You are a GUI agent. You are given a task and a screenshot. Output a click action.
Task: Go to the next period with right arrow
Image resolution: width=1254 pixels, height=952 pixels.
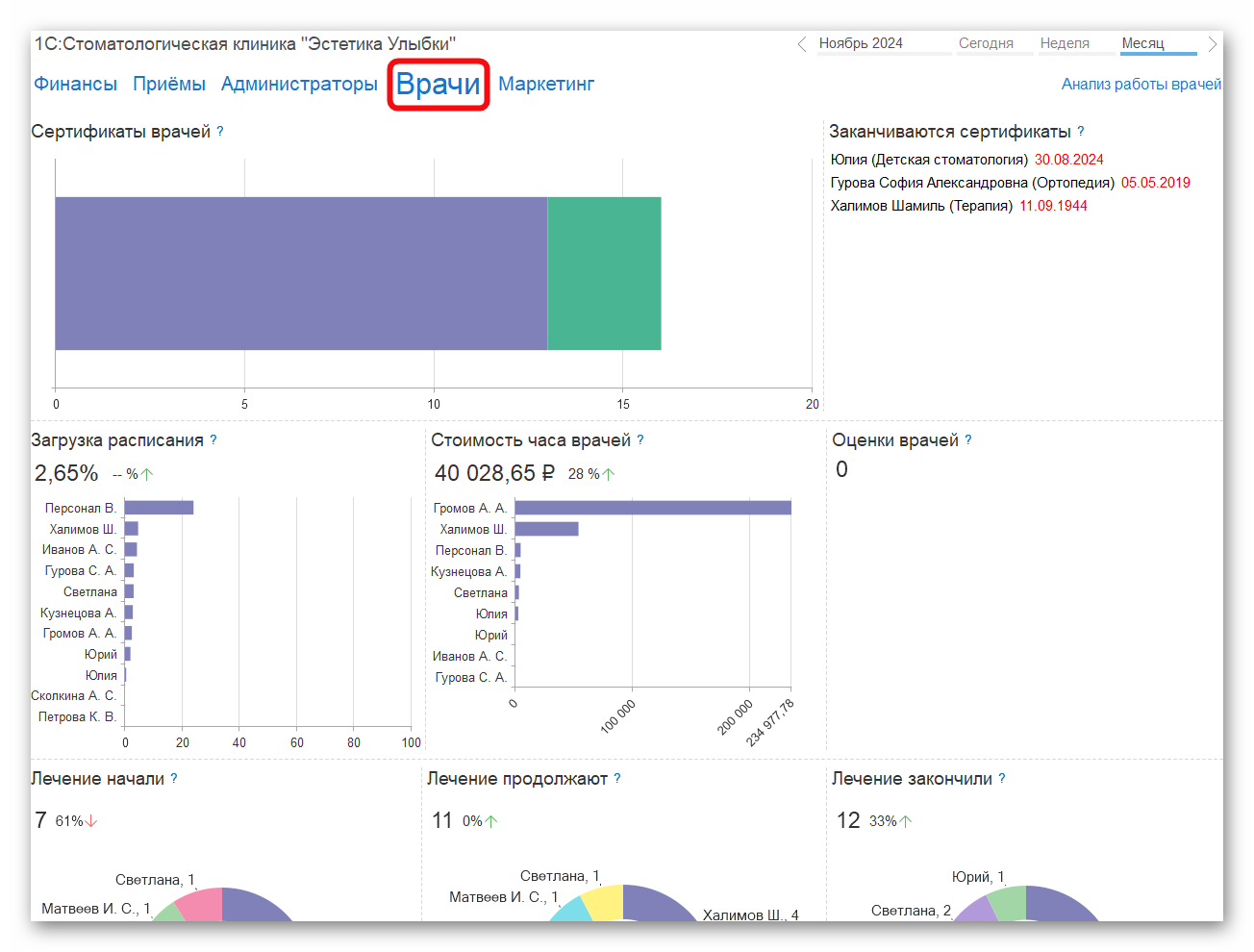(x=1213, y=44)
